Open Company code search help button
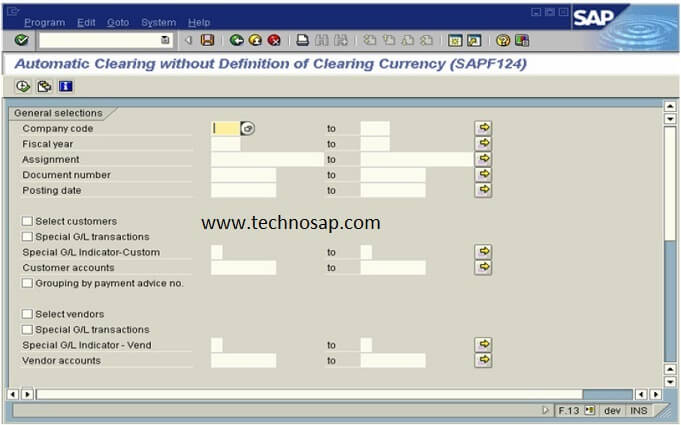This screenshot has width=681, height=425. (x=248, y=128)
